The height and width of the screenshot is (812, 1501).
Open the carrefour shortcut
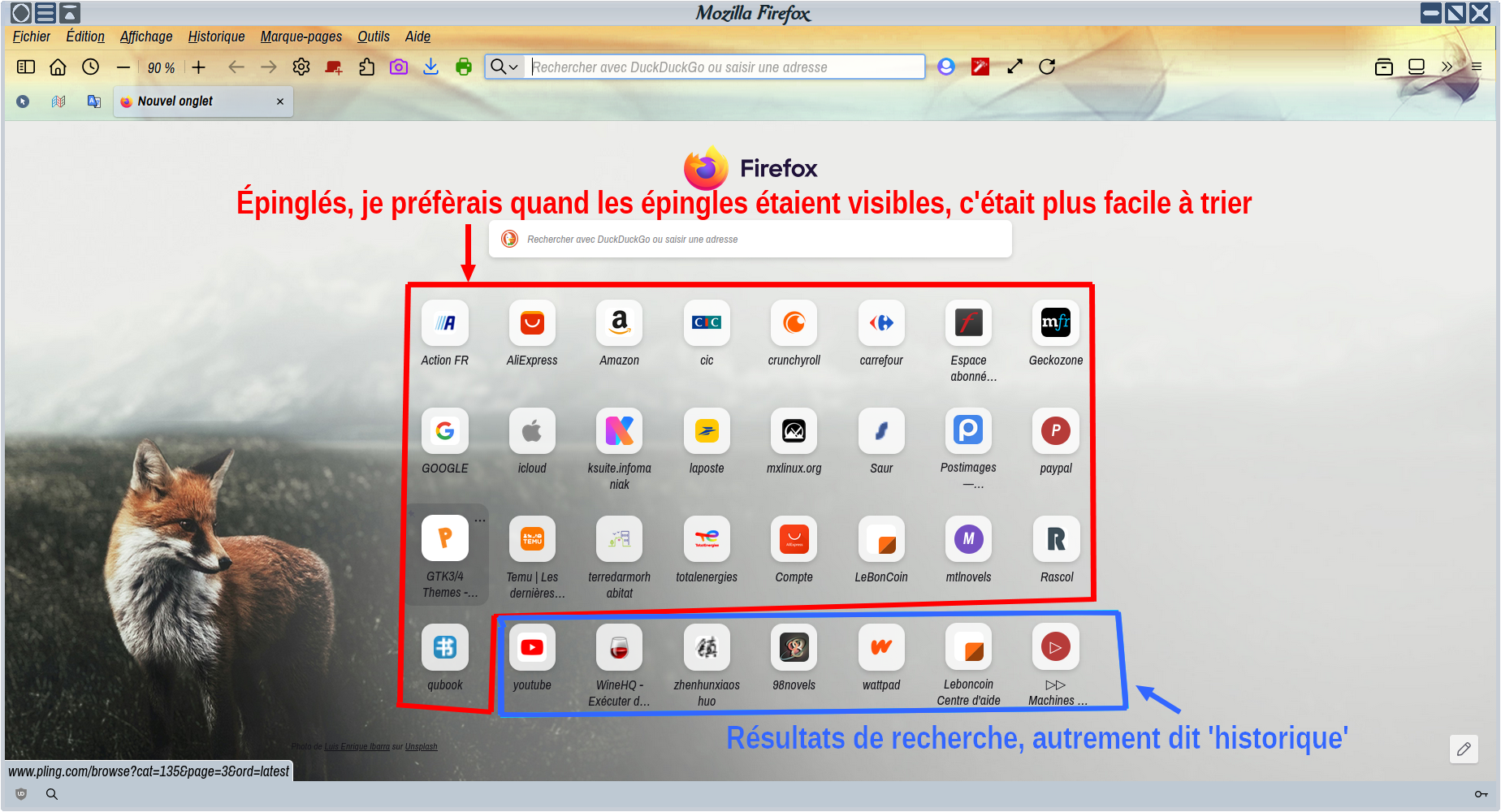pyautogui.click(x=881, y=323)
